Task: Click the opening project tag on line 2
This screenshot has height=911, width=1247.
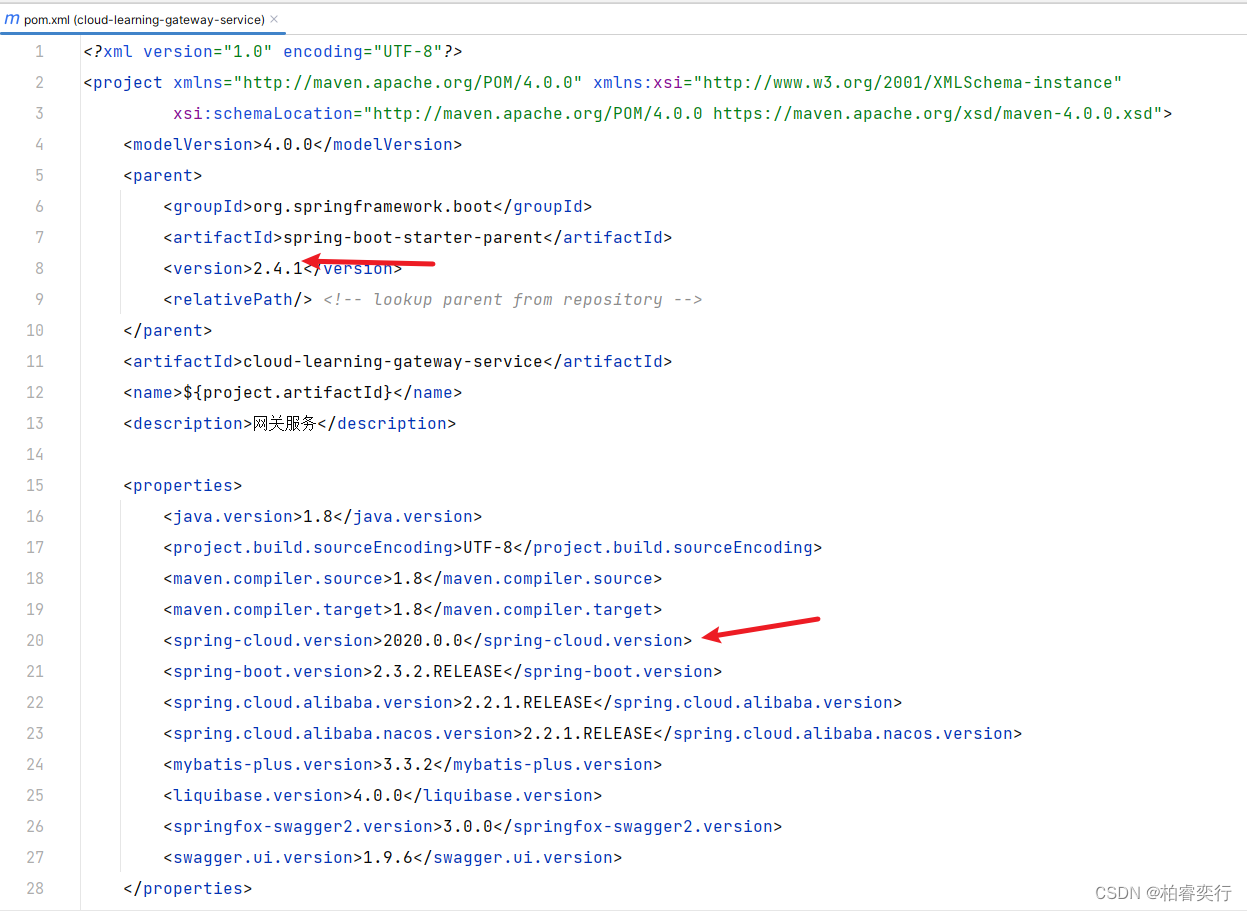Action: [x=123, y=82]
